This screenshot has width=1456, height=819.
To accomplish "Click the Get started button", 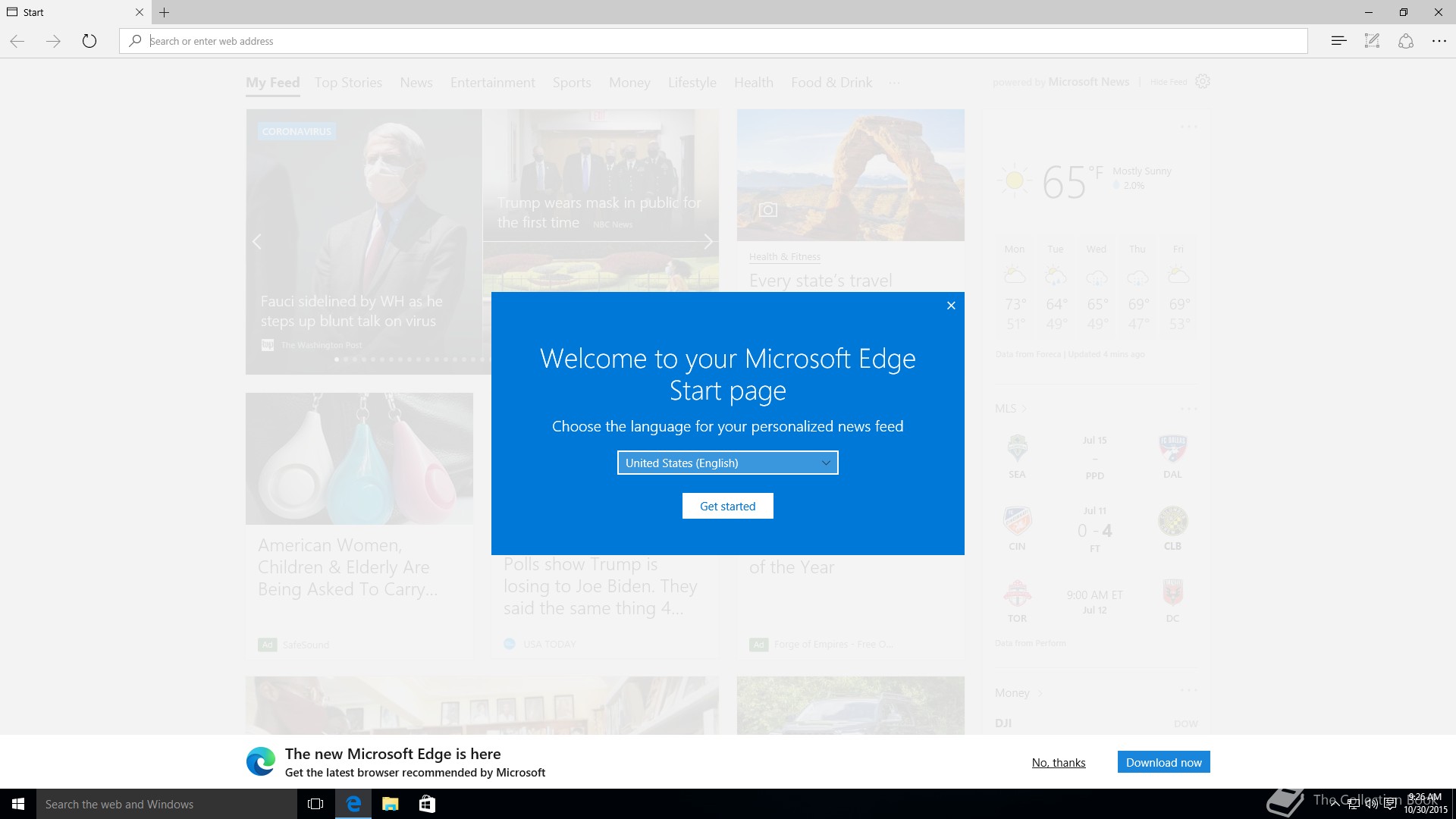I will coord(728,506).
